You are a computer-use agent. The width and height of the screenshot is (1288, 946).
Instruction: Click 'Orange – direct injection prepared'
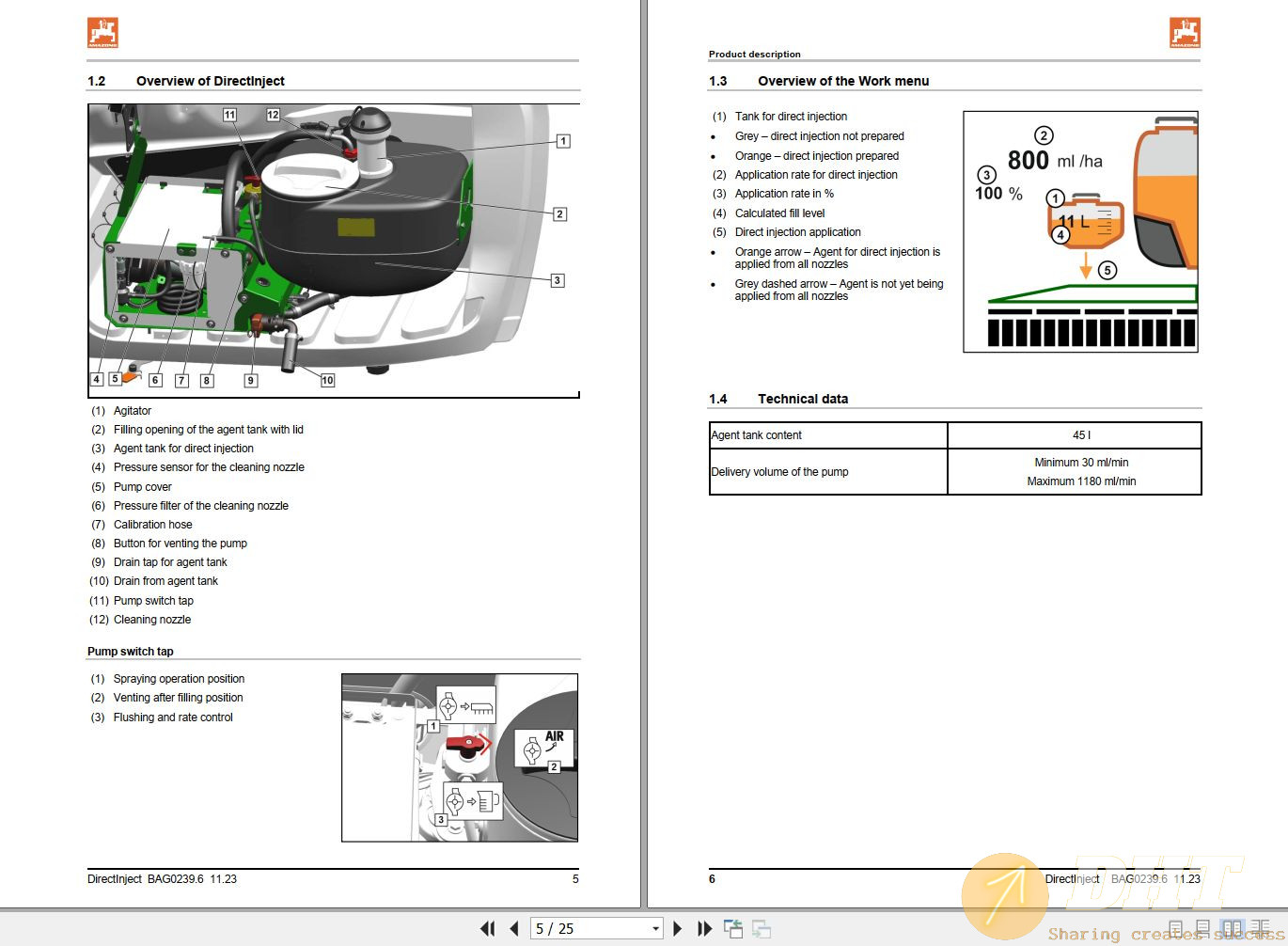[817, 156]
